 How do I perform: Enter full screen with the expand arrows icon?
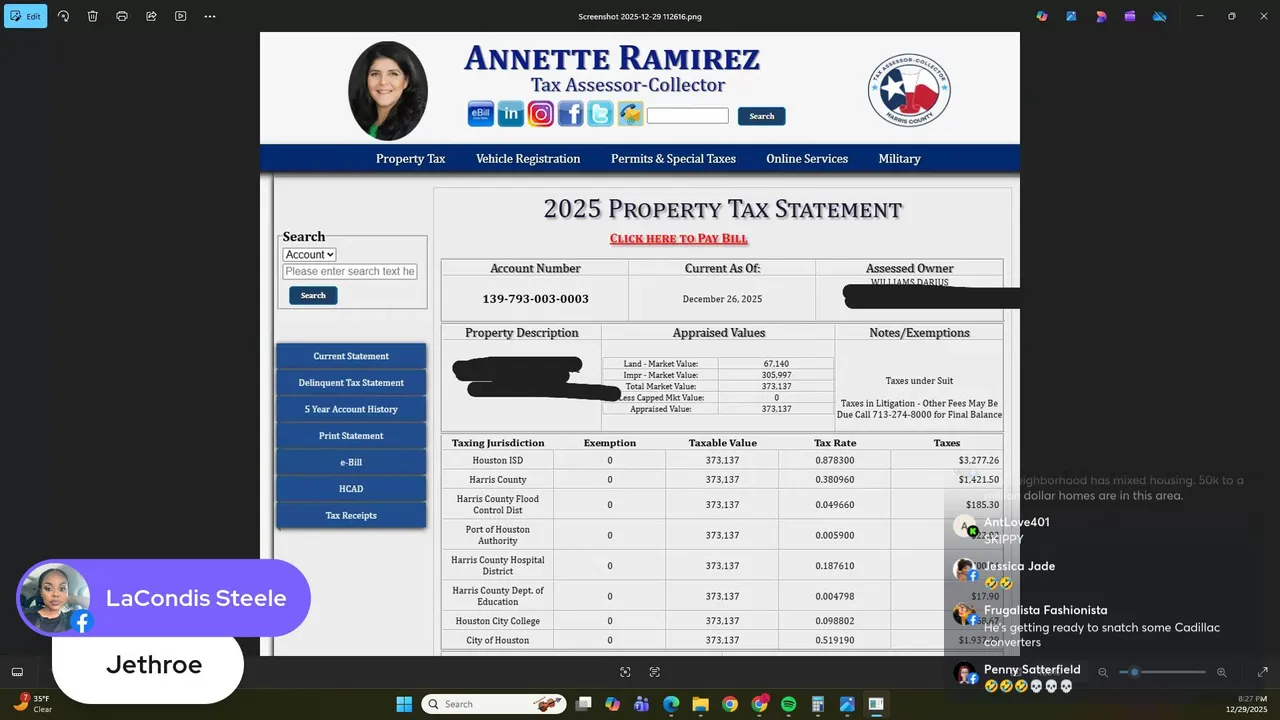pyautogui.click(x=1262, y=672)
